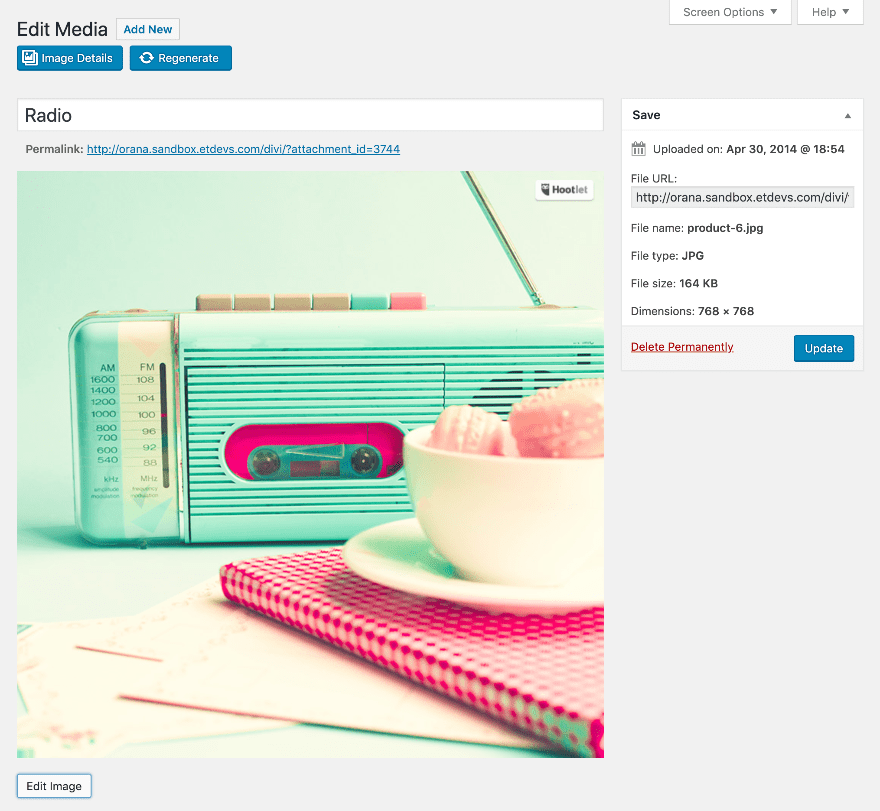Click the Image Details button
Viewport: 880px width, 811px height.
(x=70, y=58)
